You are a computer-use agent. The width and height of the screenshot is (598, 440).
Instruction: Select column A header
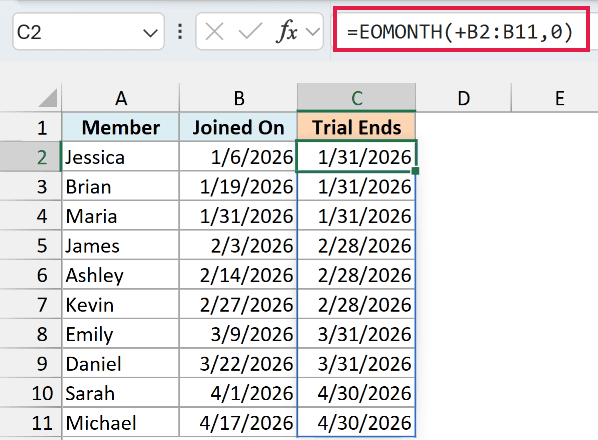pos(121,98)
